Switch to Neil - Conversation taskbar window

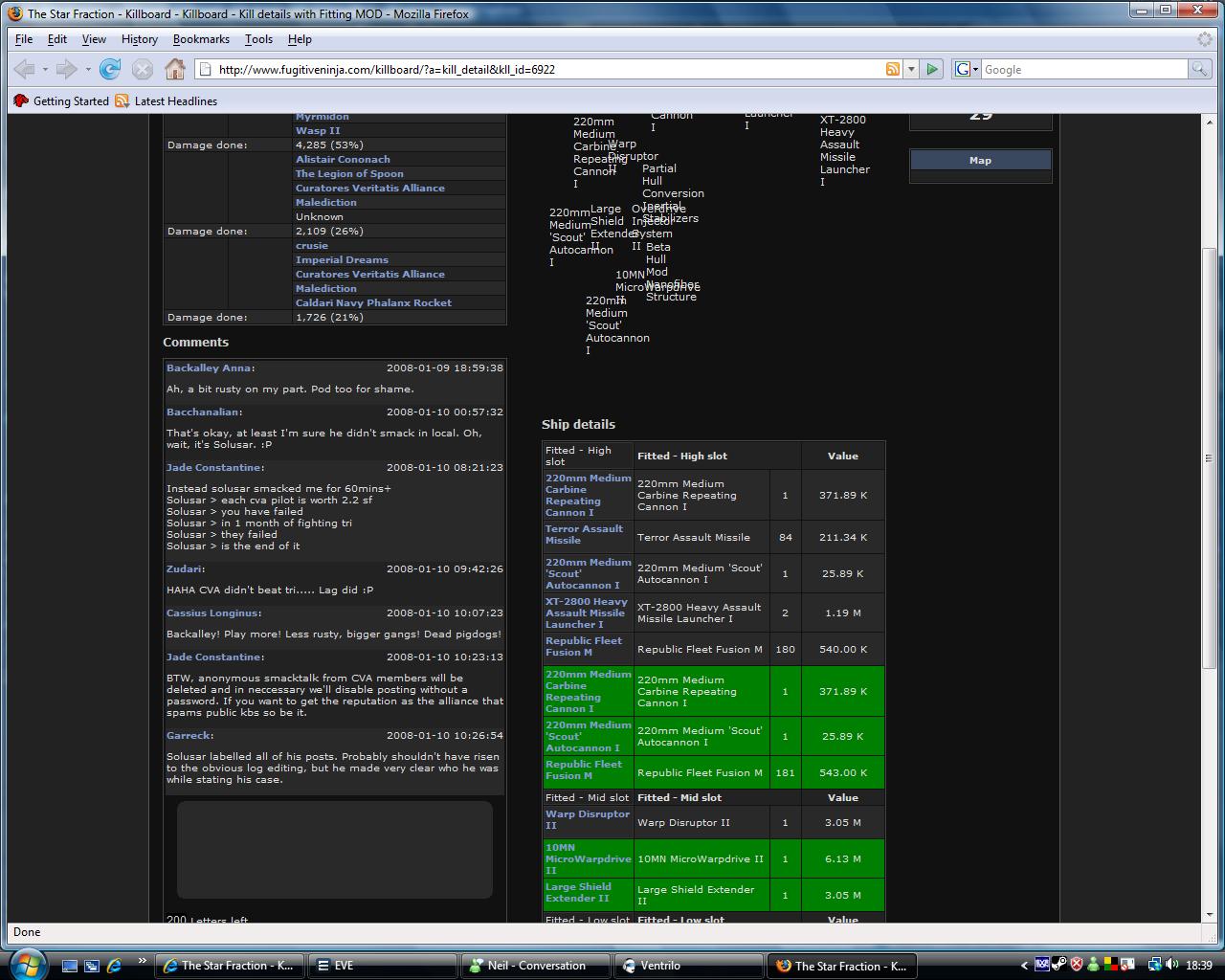click(x=535, y=966)
